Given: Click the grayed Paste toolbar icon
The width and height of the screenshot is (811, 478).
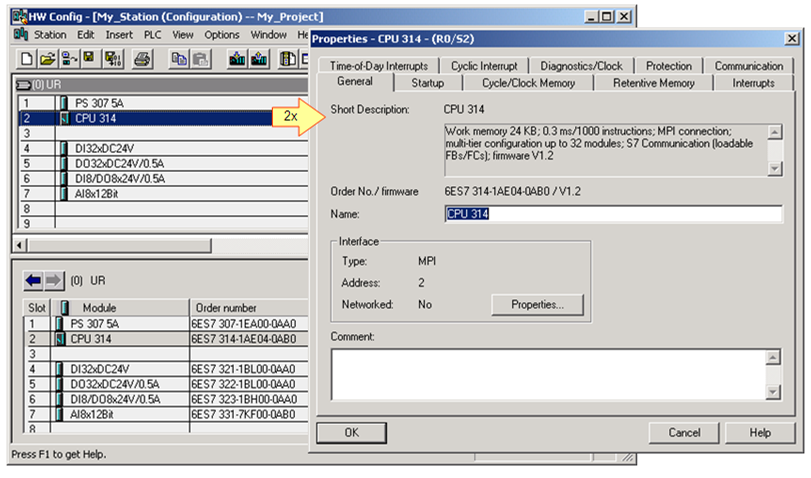Looking at the screenshot, I should click(200, 59).
